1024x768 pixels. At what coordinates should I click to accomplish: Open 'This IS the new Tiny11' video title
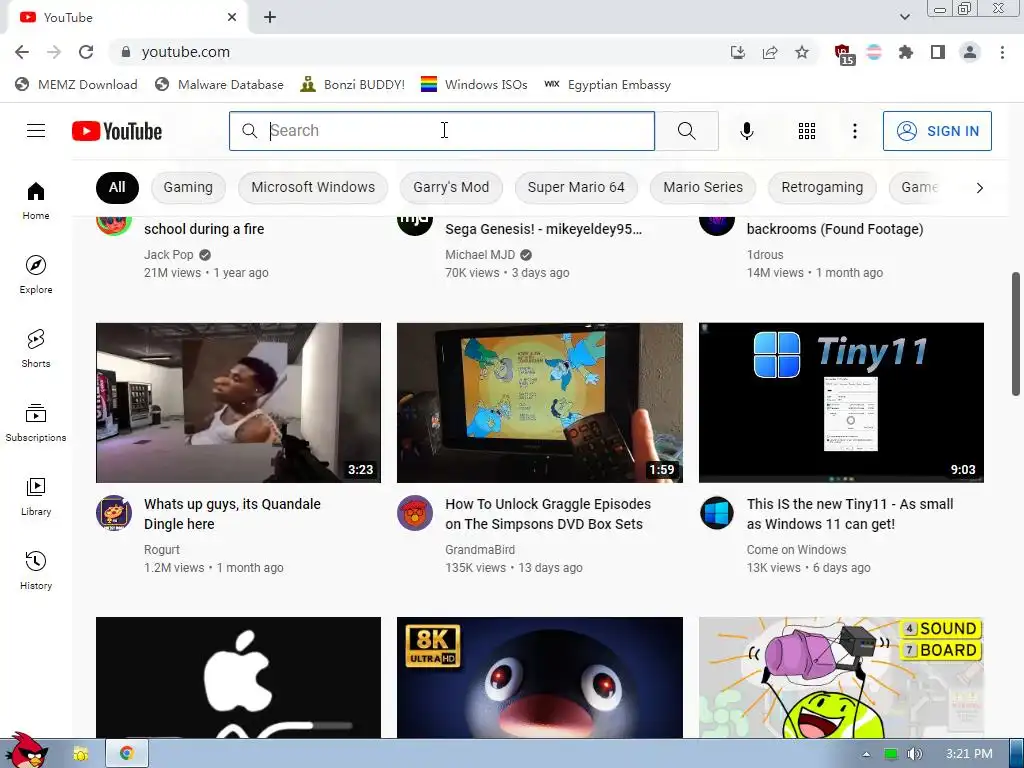pos(850,514)
